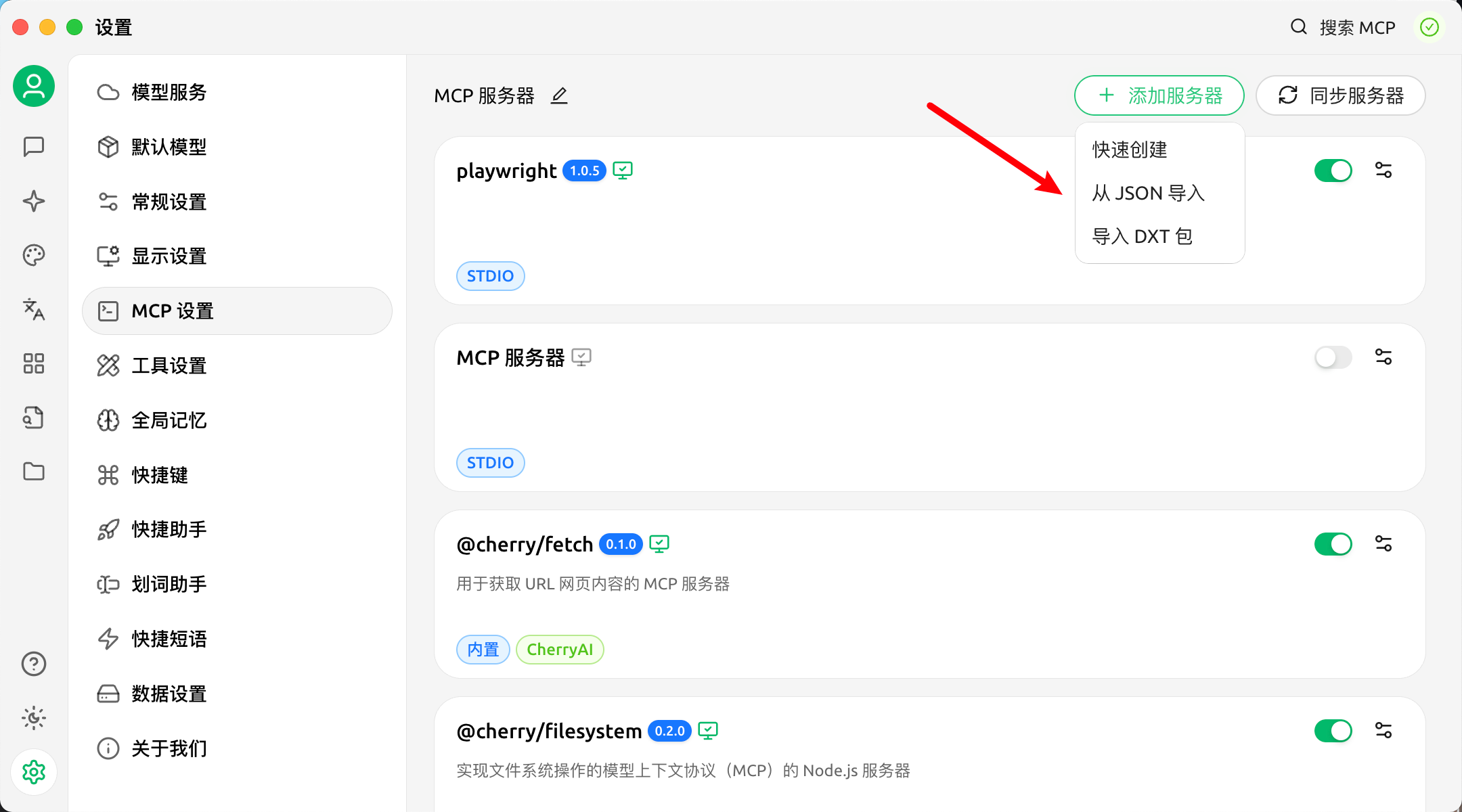This screenshot has width=1462, height=812.
Task: Open the playwright server card title
Action: (506, 171)
